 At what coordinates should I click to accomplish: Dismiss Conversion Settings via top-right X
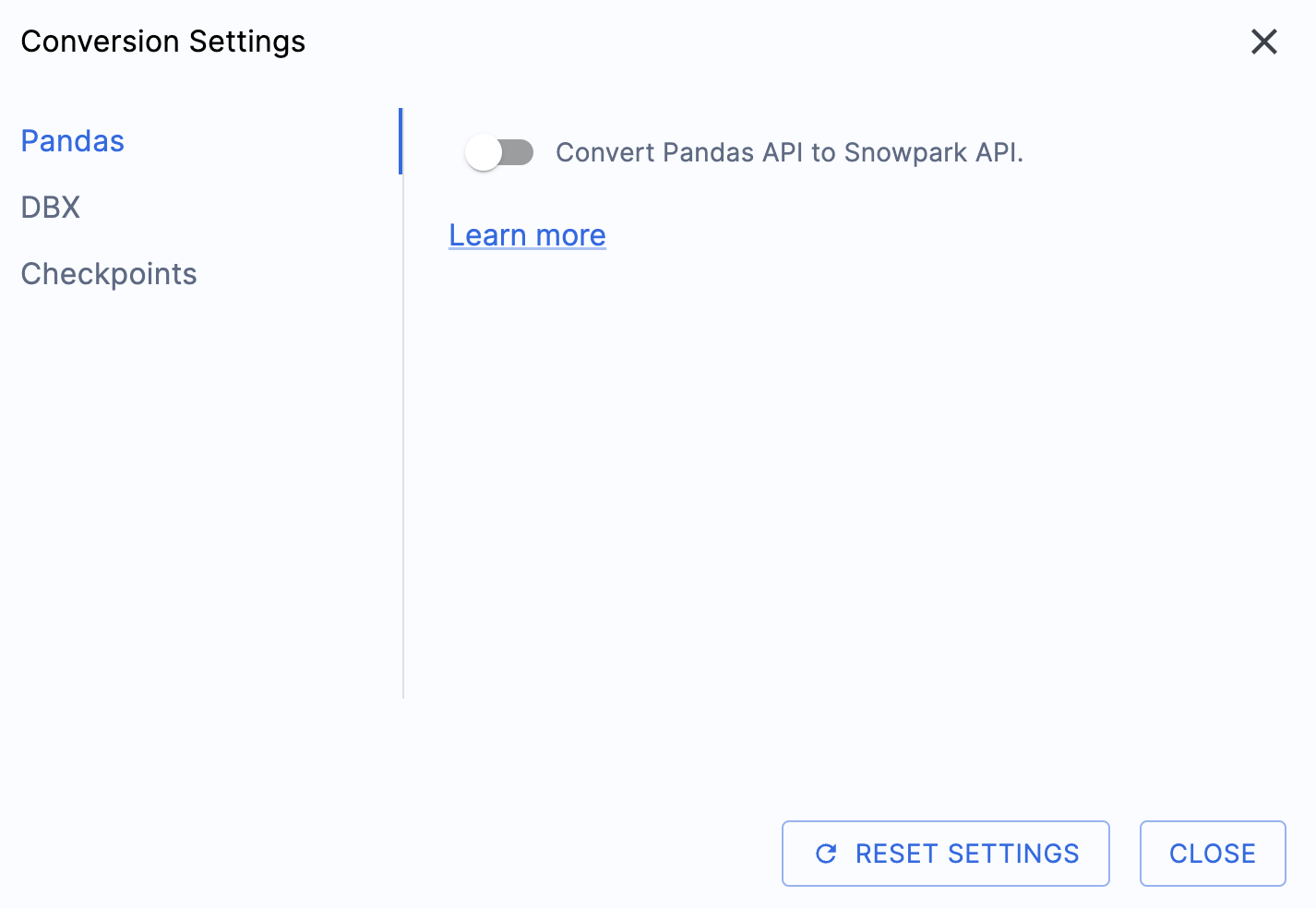pyautogui.click(x=1263, y=42)
